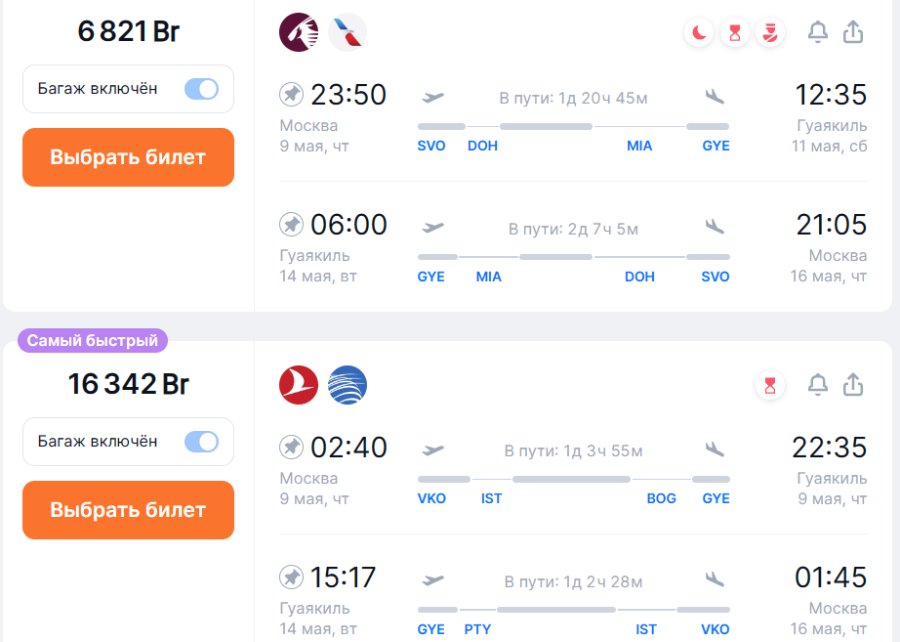Share the 6 821 Br ticket
Image resolution: width=900 pixels, height=642 pixels.
tap(853, 32)
